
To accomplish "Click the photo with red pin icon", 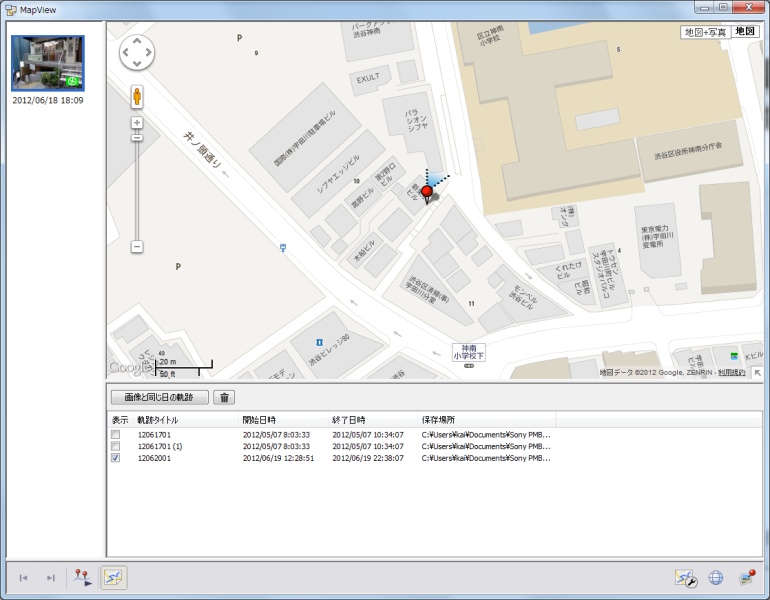I will [747, 577].
